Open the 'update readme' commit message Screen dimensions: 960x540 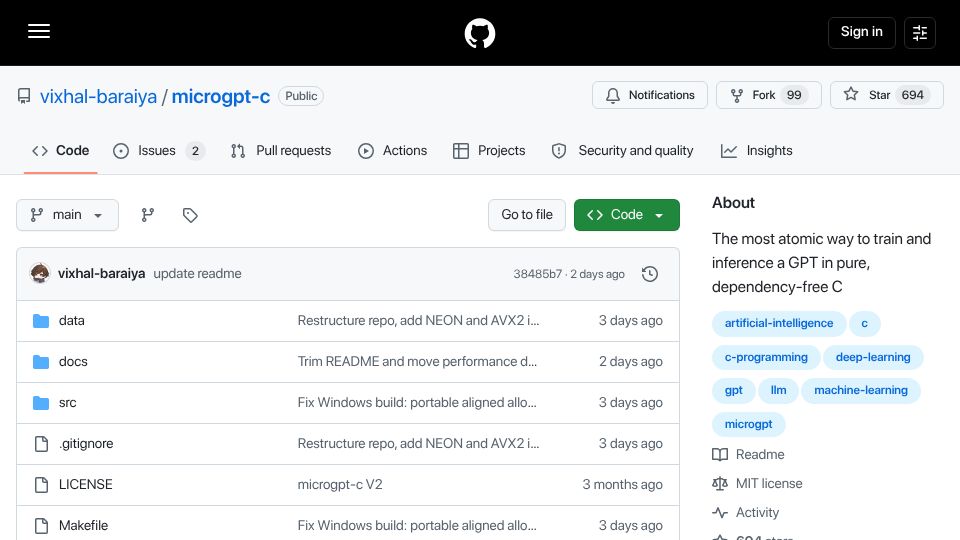(197, 274)
